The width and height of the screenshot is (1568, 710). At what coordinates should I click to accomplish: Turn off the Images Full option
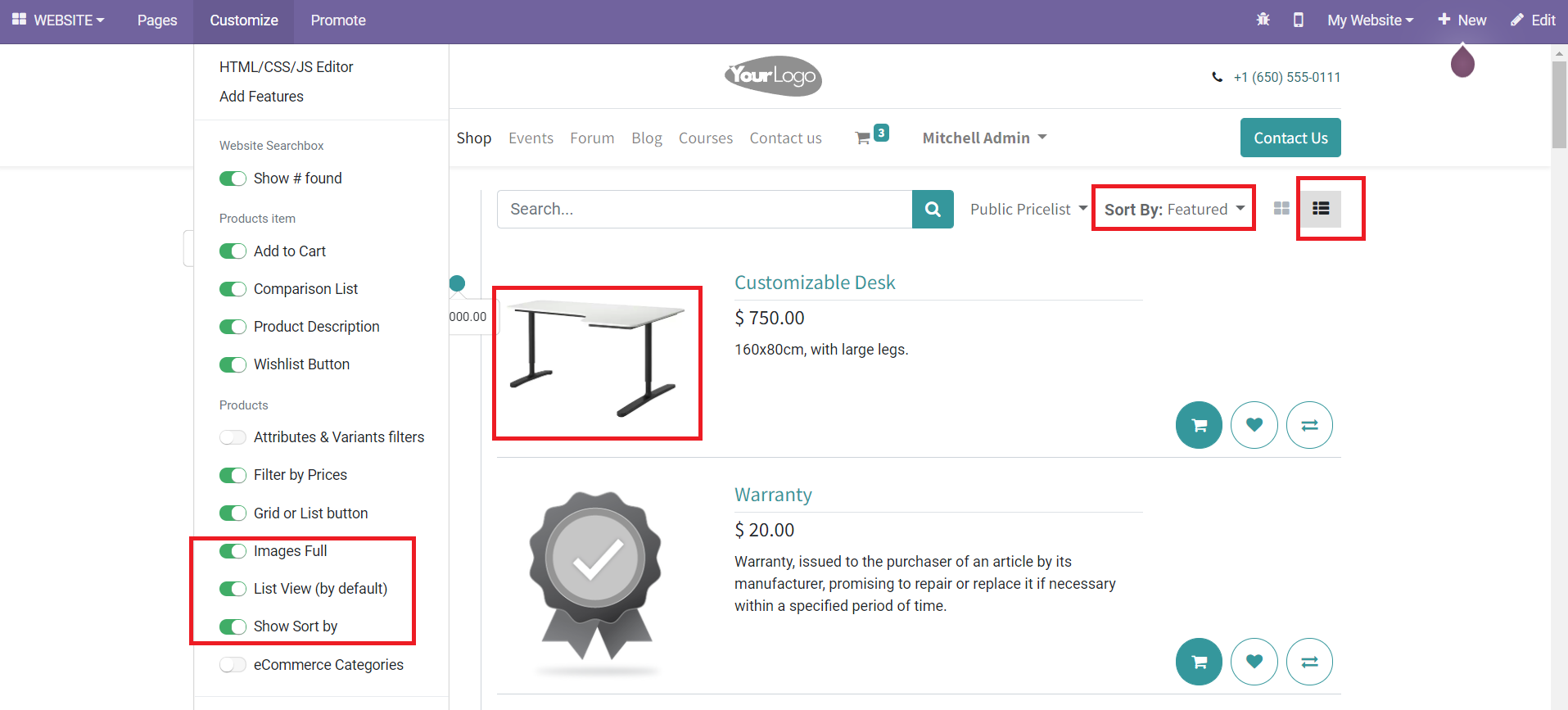point(233,551)
